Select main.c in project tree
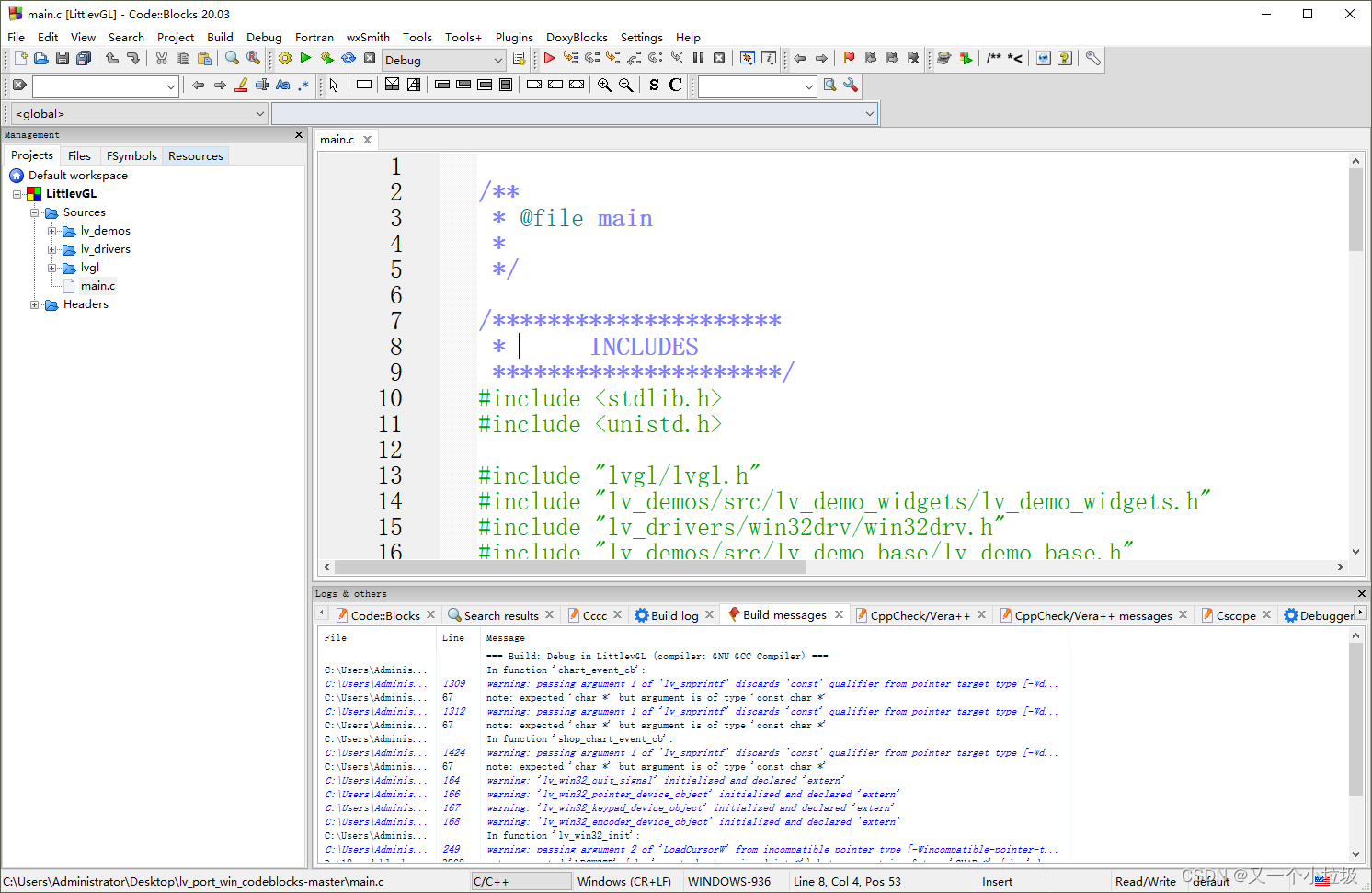The width and height of the screenshot is (1372, 893). click(97, 286)
